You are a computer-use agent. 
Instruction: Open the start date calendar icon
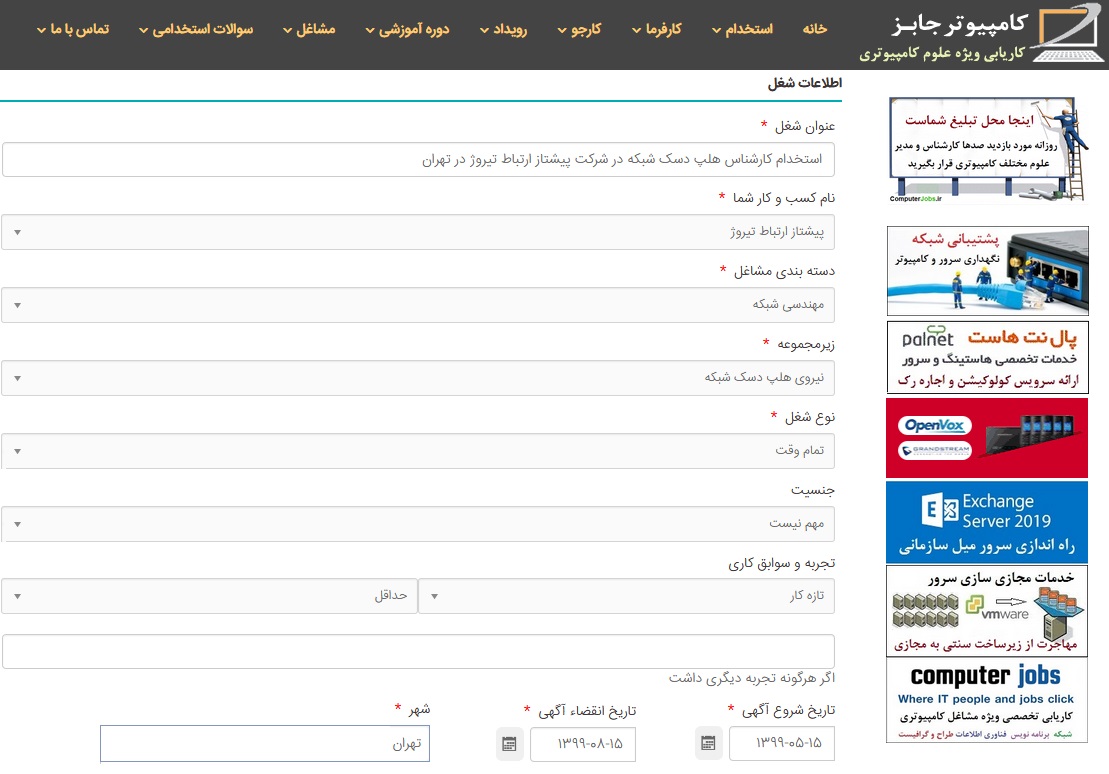pyautogui.click(x=708, y=743)
